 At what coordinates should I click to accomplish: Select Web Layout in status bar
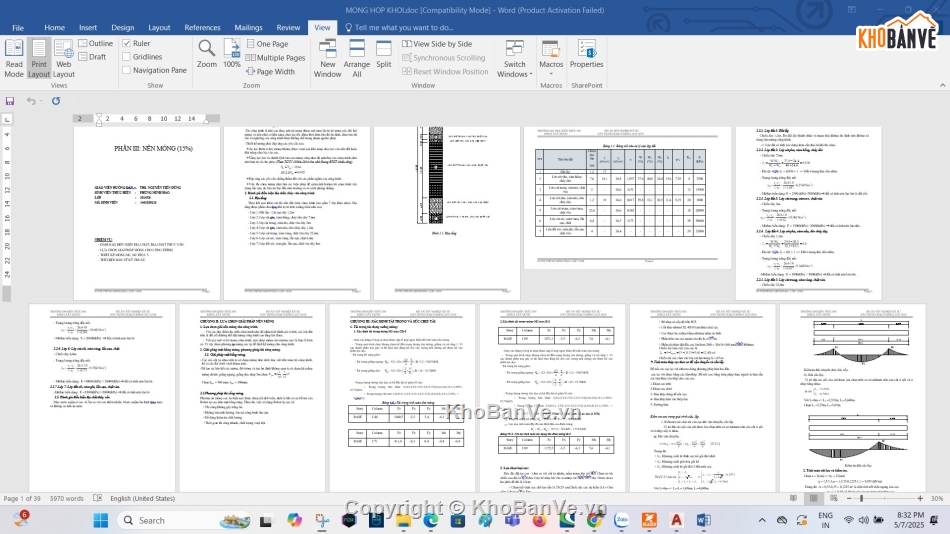click(x=834, y=498)
